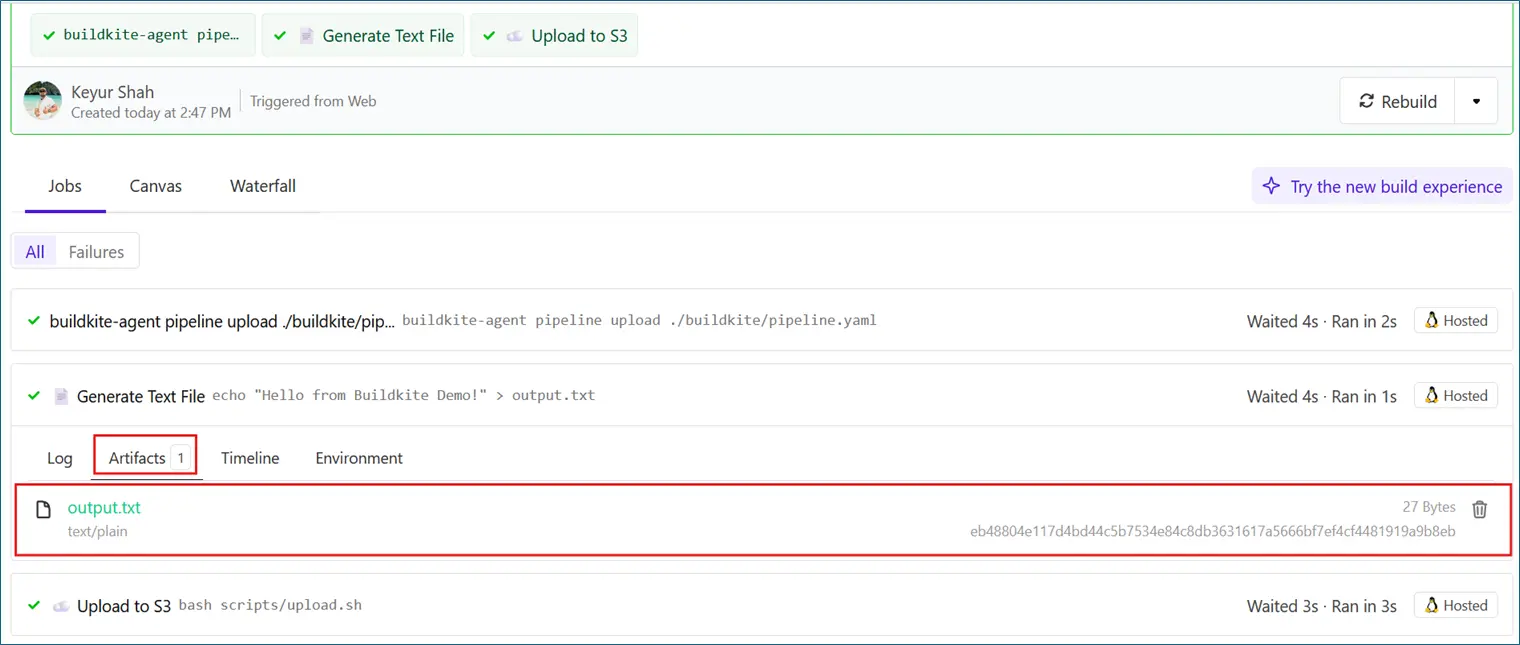Screen dimensions: 1520x645
Task: Enable the Failures filter
Action: coord(96,251)
